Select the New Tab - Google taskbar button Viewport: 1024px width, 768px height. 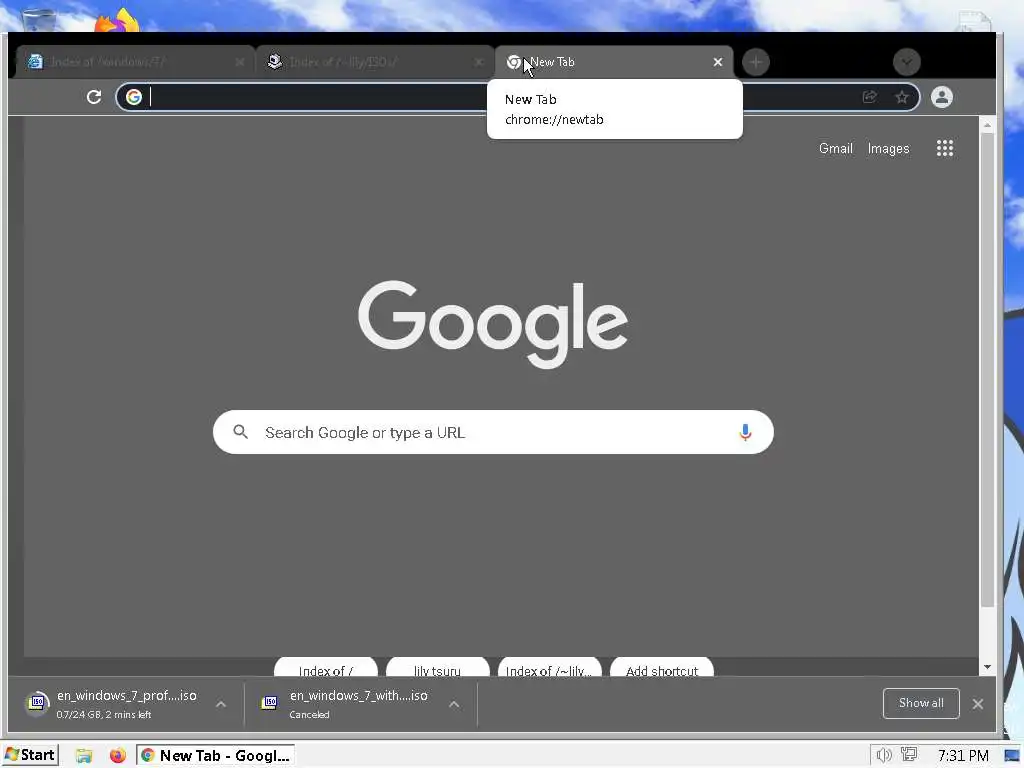click(216, 756)
